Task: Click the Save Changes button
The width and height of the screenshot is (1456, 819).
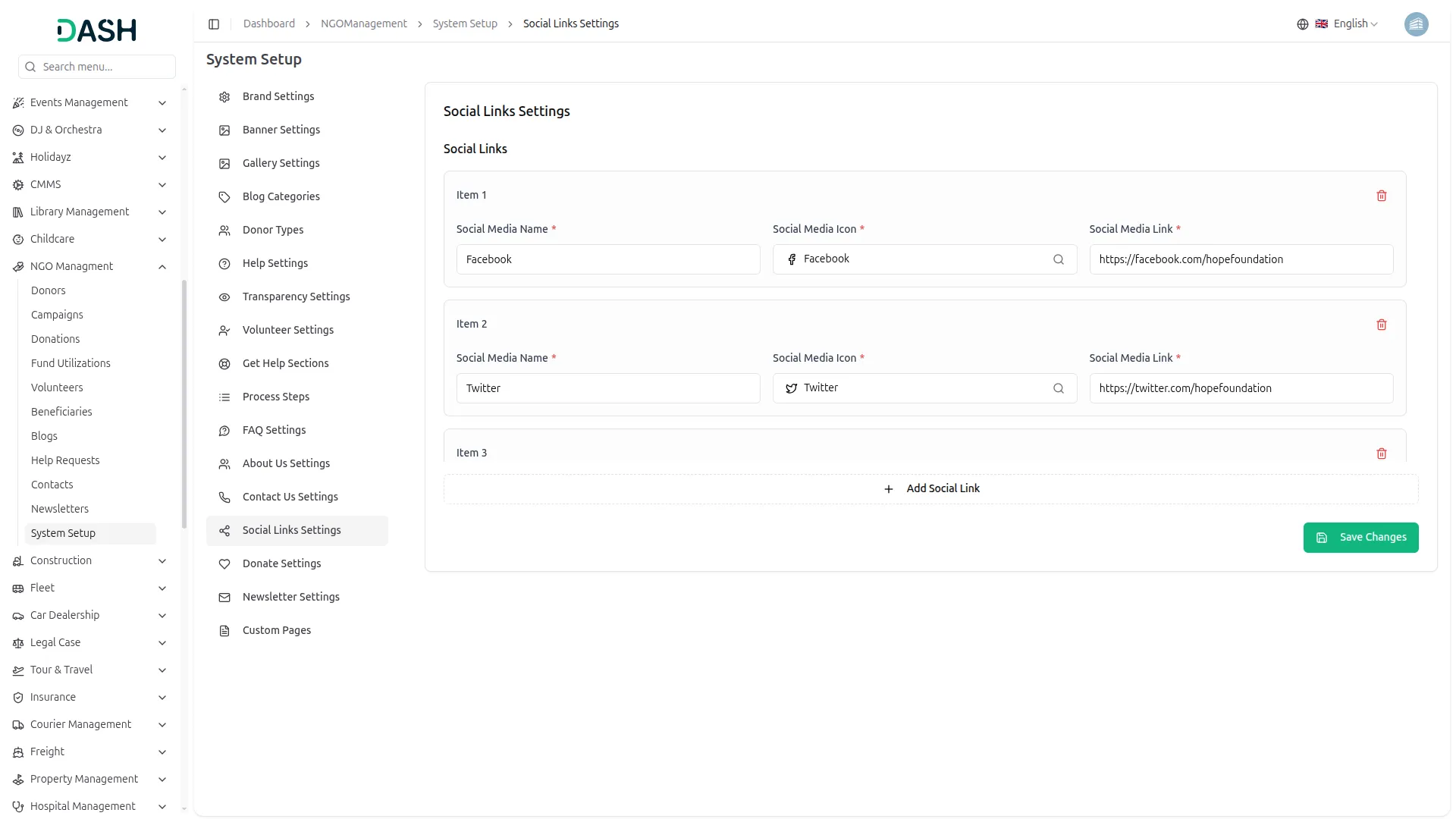Action: 1360,538
